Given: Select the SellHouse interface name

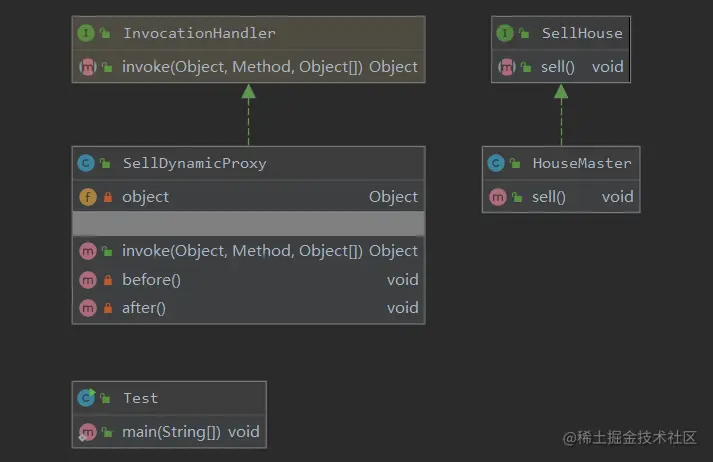Looking at the screenshot, I should tap(582, 33).
